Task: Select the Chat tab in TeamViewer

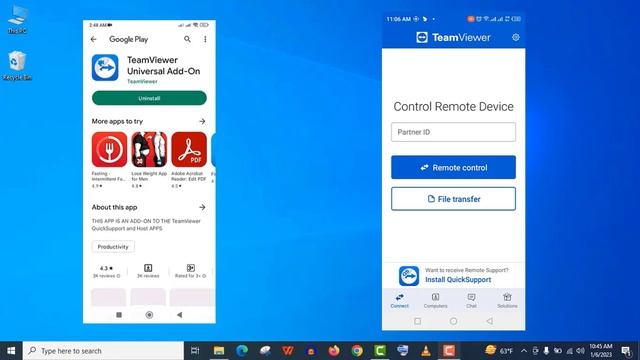Action: [x=471, y=301]
